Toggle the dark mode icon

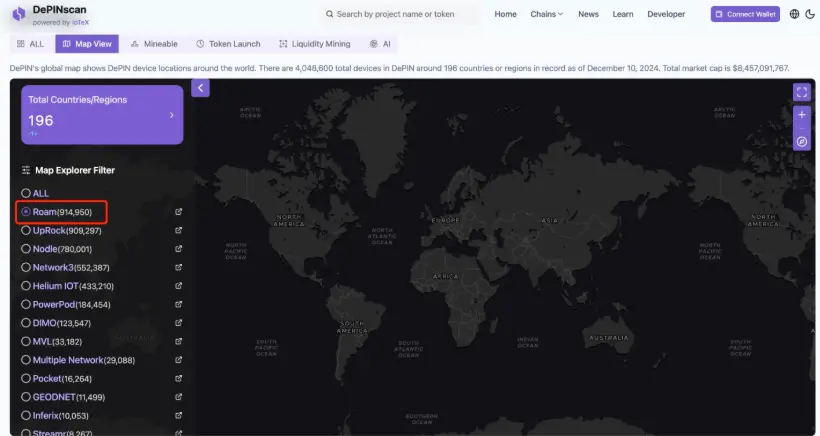(x=809, y=14)
